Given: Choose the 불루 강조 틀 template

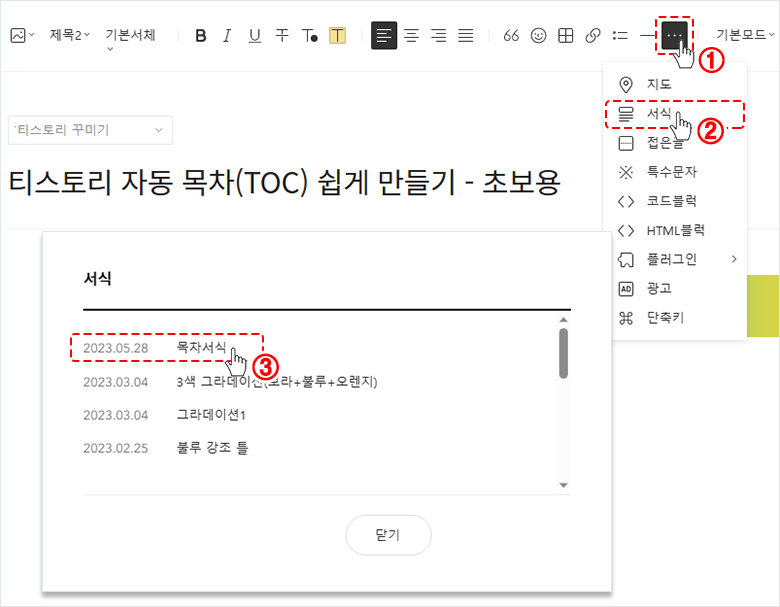Looking at the screenshot, I should [212, 448].
